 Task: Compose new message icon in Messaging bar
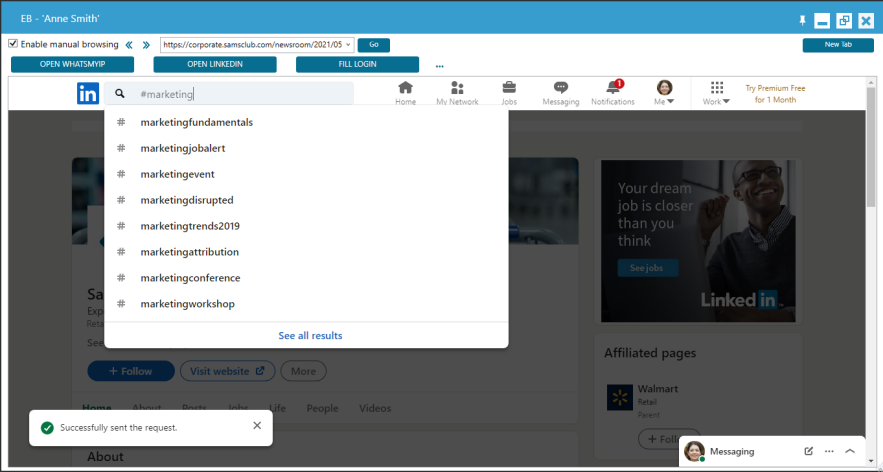point(809,451)
